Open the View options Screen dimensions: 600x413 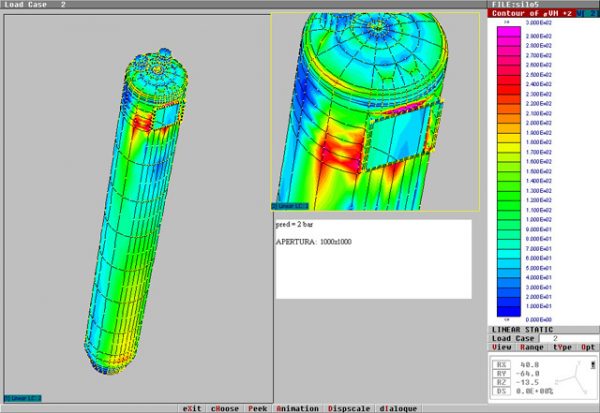click(x=502, y=347)
